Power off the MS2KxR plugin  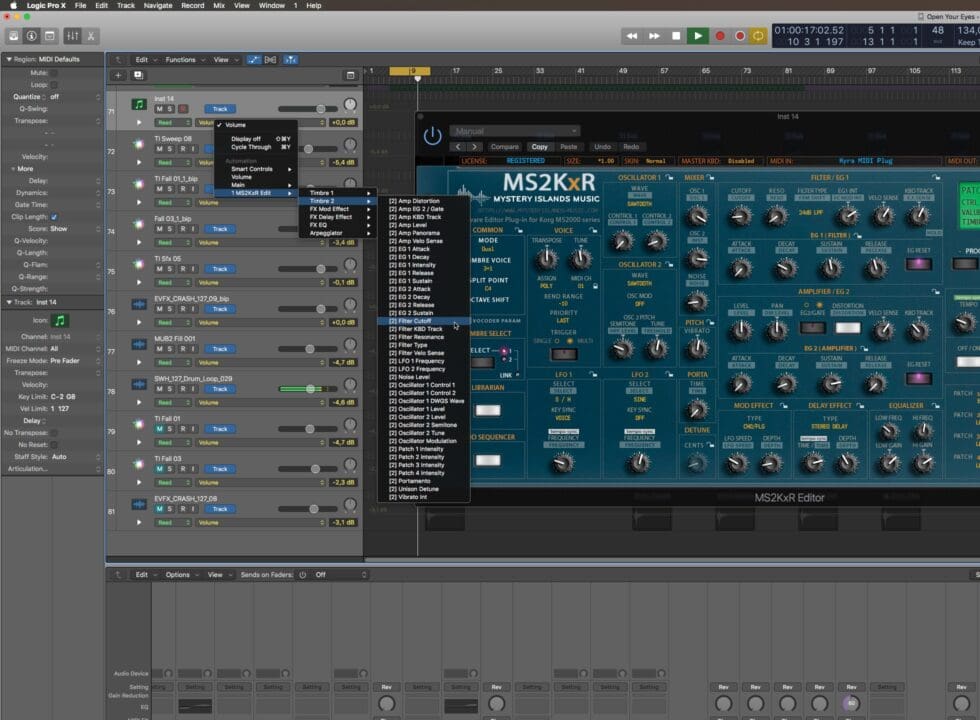[x=430, y=137]
